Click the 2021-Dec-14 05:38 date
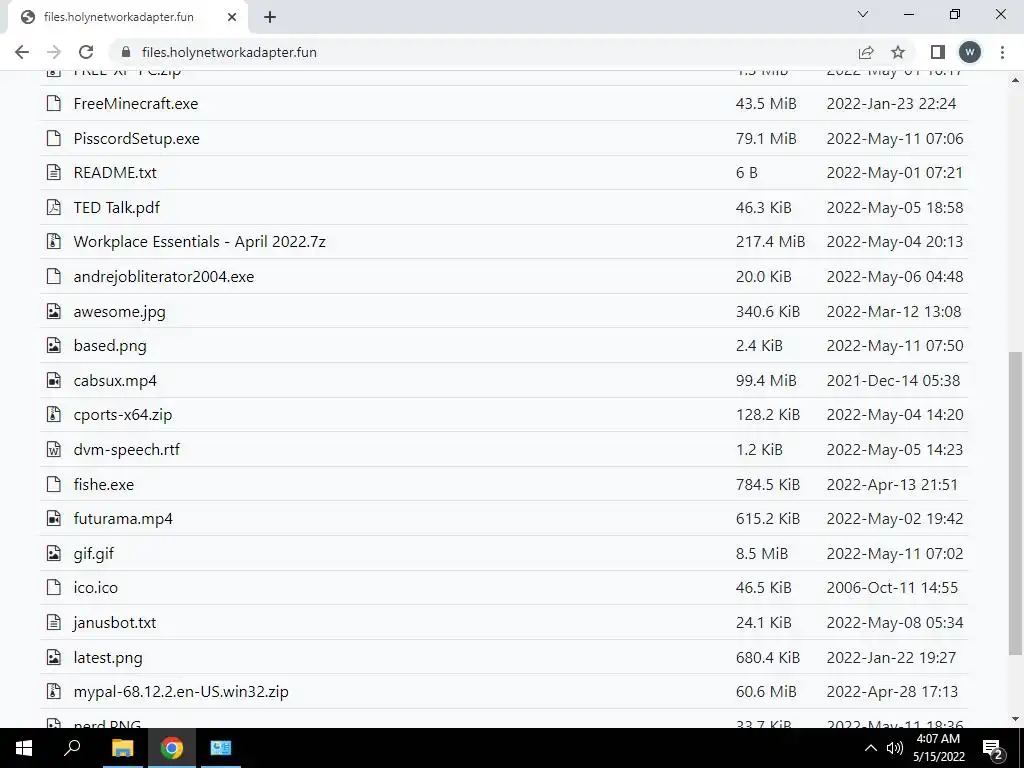 (893, 380)
